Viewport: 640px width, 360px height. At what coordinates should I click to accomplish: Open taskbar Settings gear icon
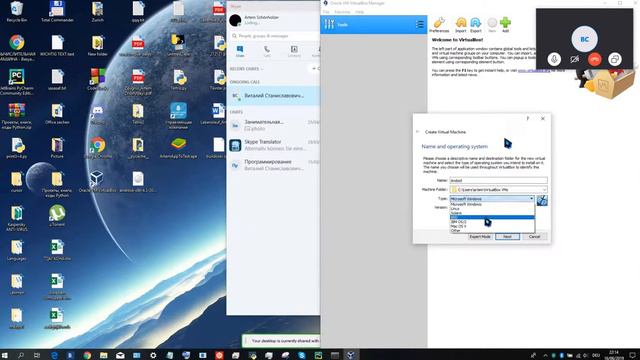click(x=153, y=355)
